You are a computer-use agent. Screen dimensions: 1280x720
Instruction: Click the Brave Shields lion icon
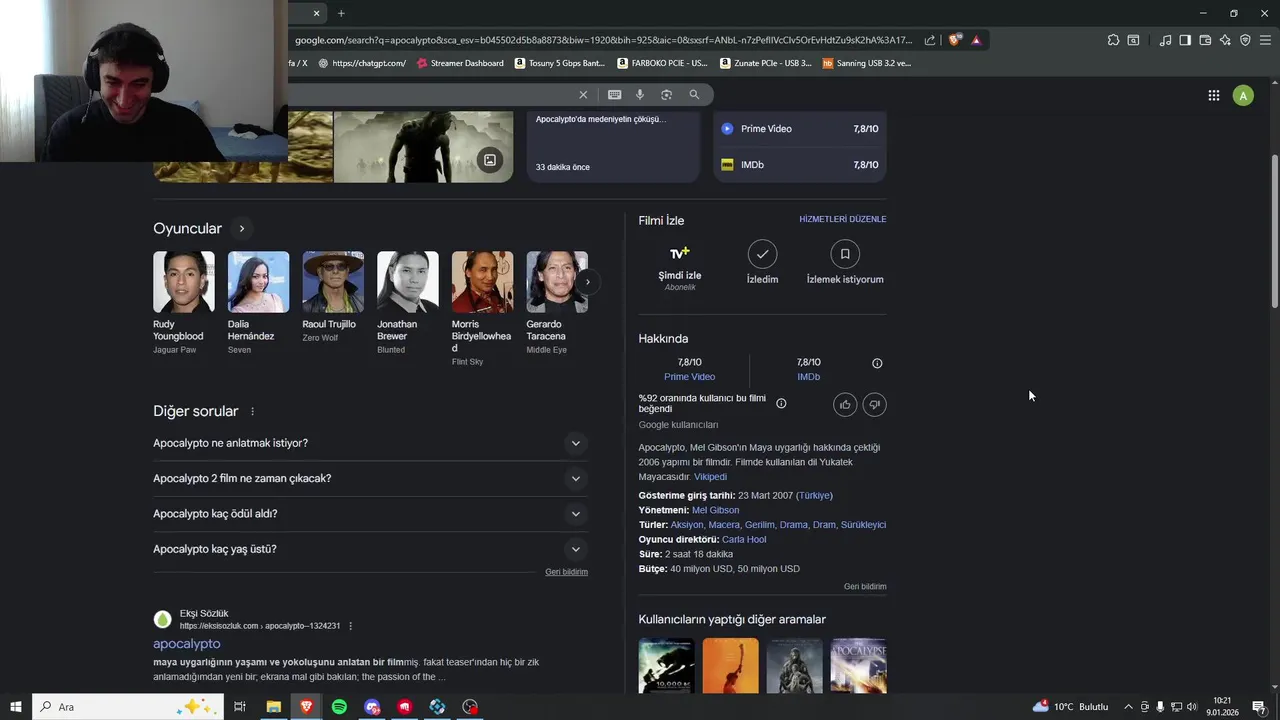(955, 40)
